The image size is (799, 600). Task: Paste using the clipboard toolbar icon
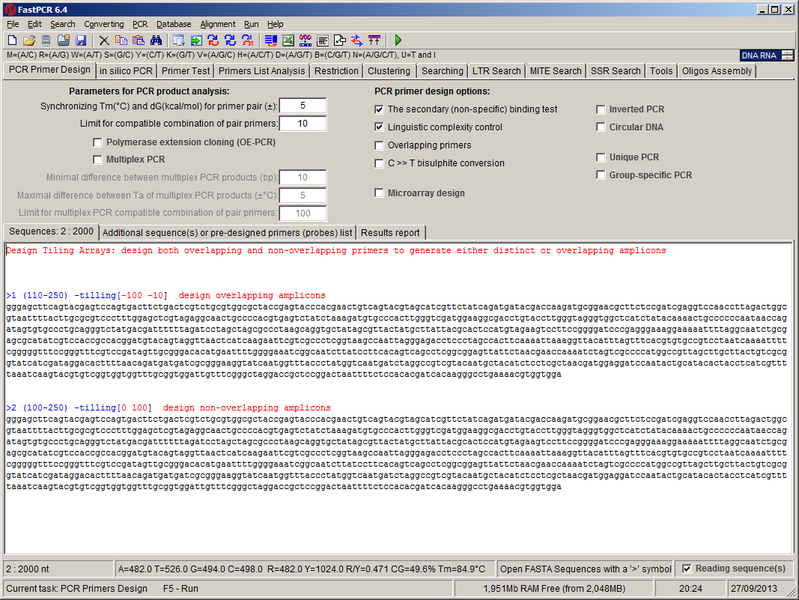click(x=139, y=40)
